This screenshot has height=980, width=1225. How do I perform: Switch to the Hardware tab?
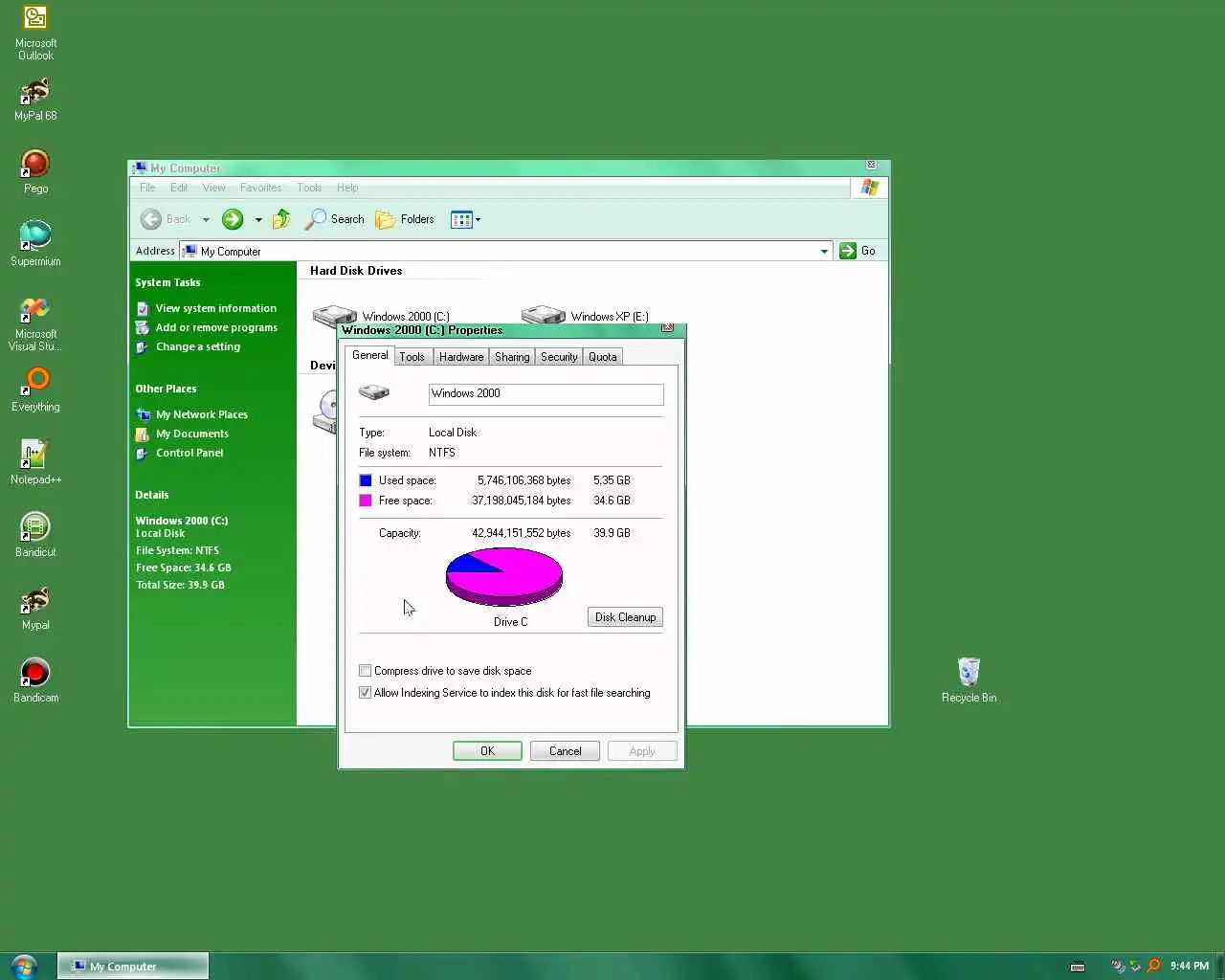pos(461,357)
